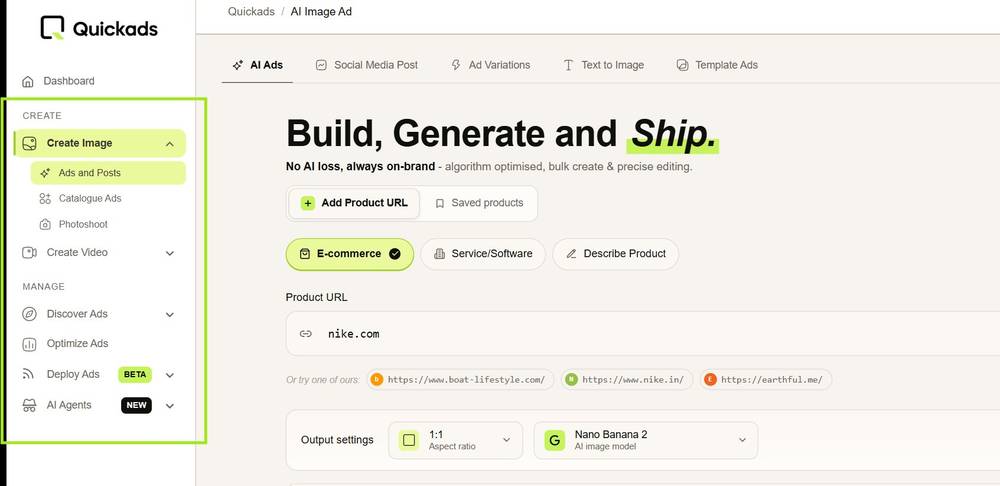Click the Photoshoot camera icon
The width and height of the screenshot is (1000, 486).
tap(45, 225)
